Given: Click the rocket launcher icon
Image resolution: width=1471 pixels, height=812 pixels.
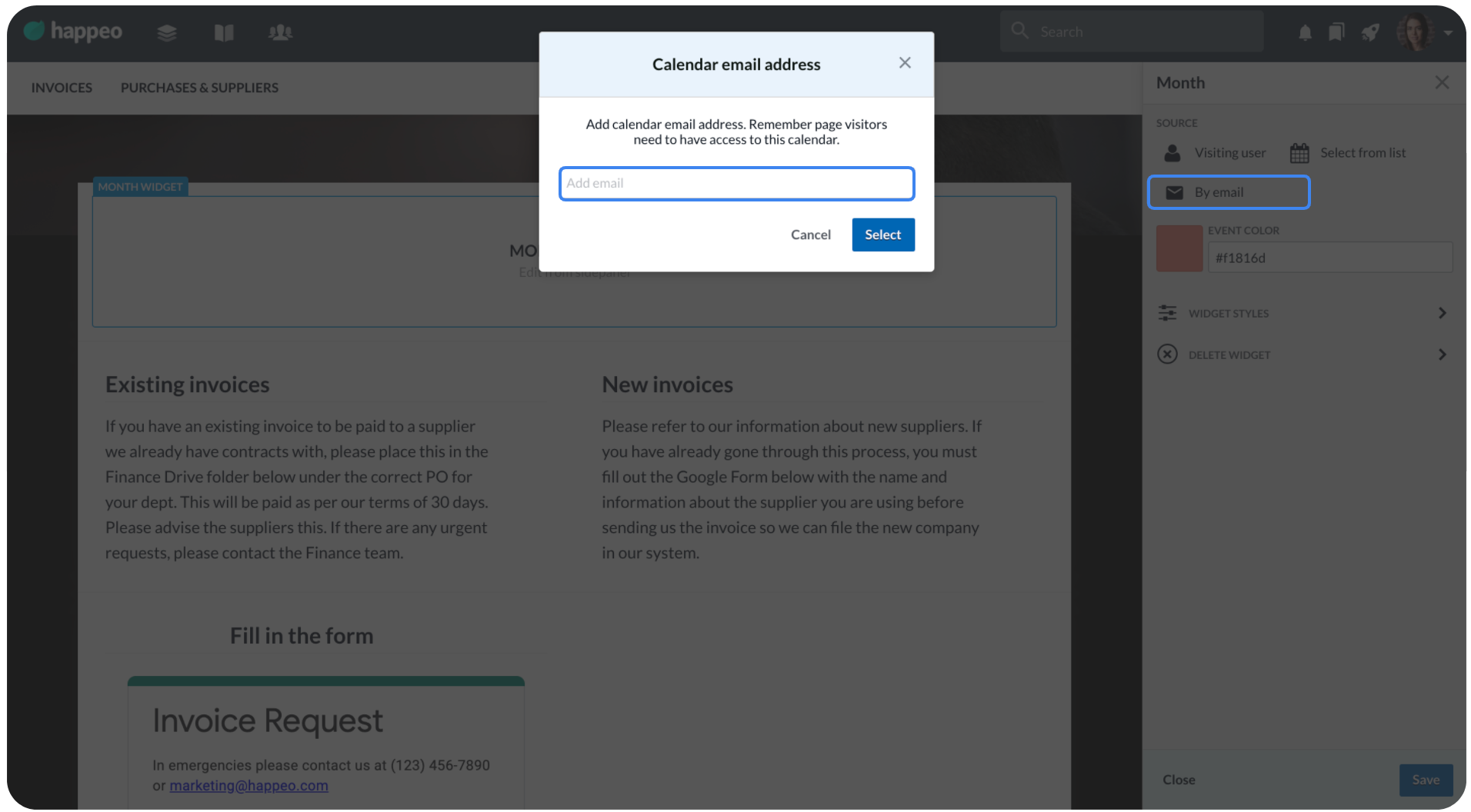Looking at the screenshot, I should pyautogui.click(x=1370, y=32).
